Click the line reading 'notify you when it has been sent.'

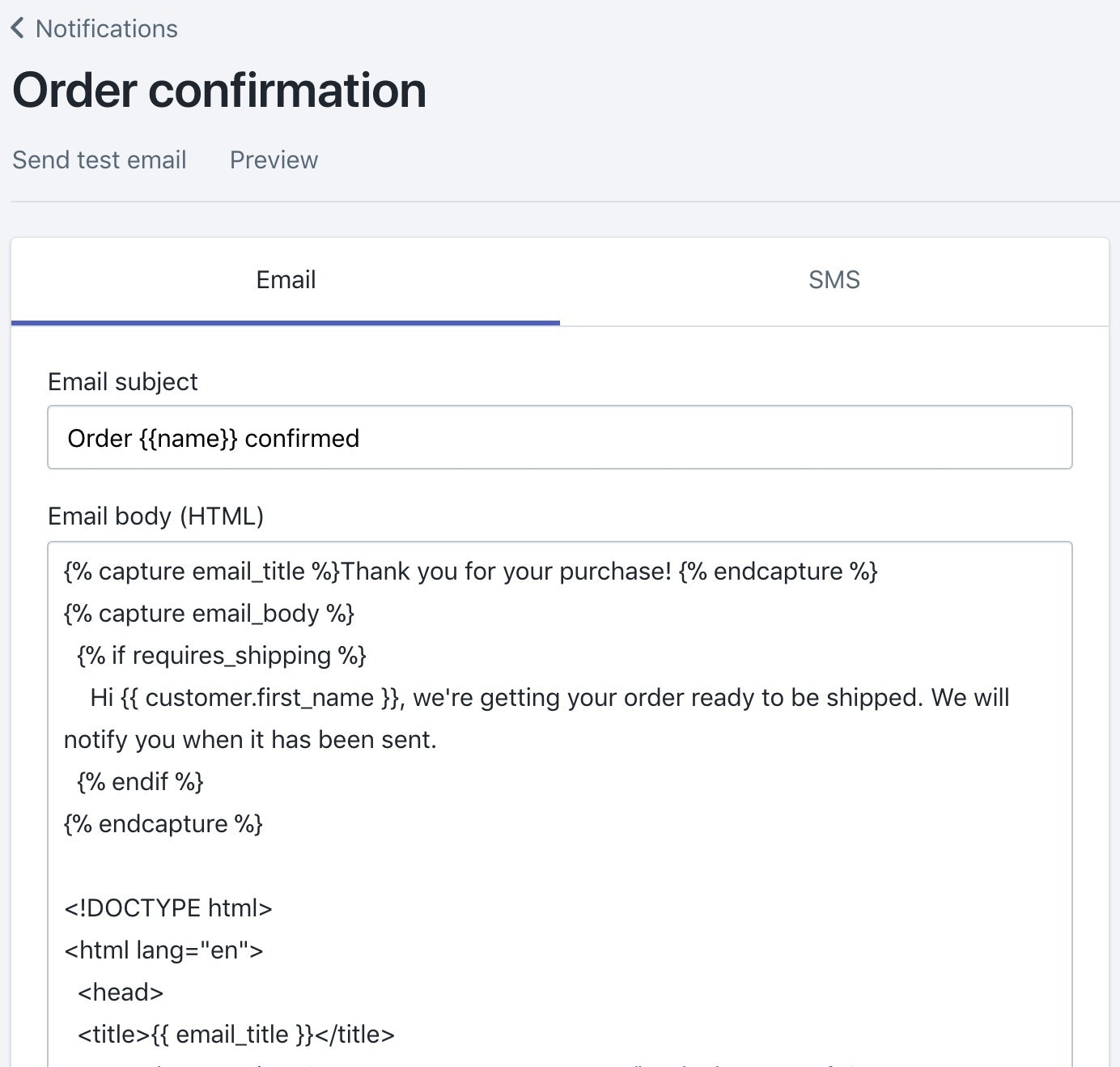[250, 740]
